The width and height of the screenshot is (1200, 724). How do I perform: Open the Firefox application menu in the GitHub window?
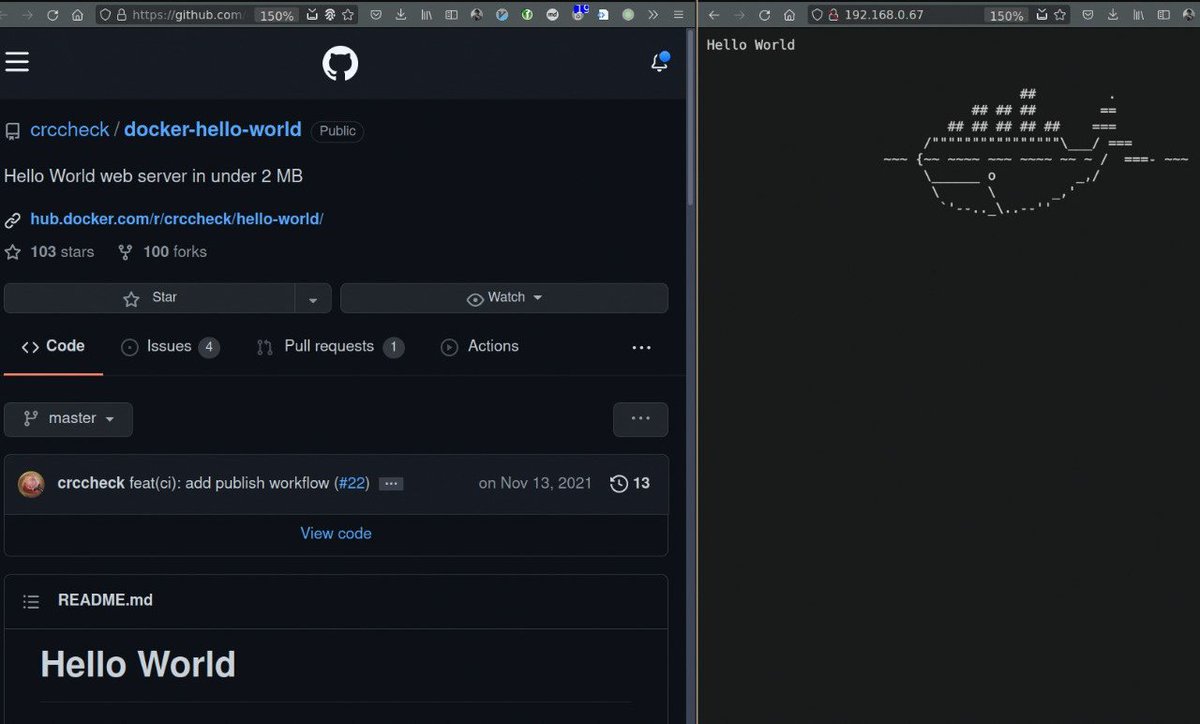[x=679, y=15]
